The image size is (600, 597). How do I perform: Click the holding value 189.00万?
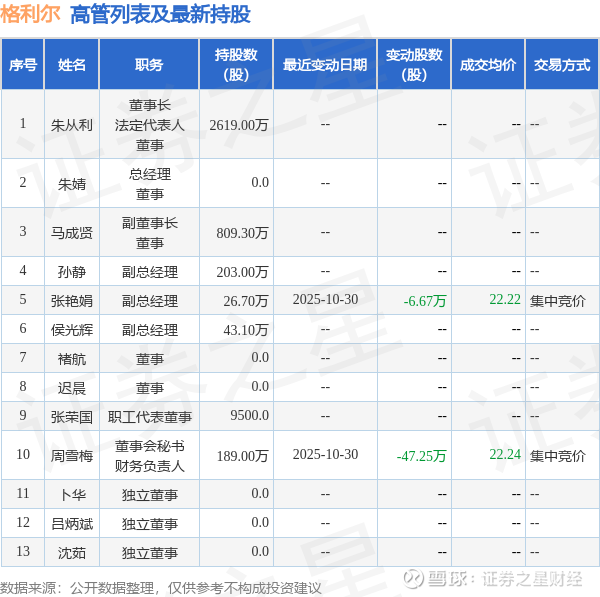(242, 456)
